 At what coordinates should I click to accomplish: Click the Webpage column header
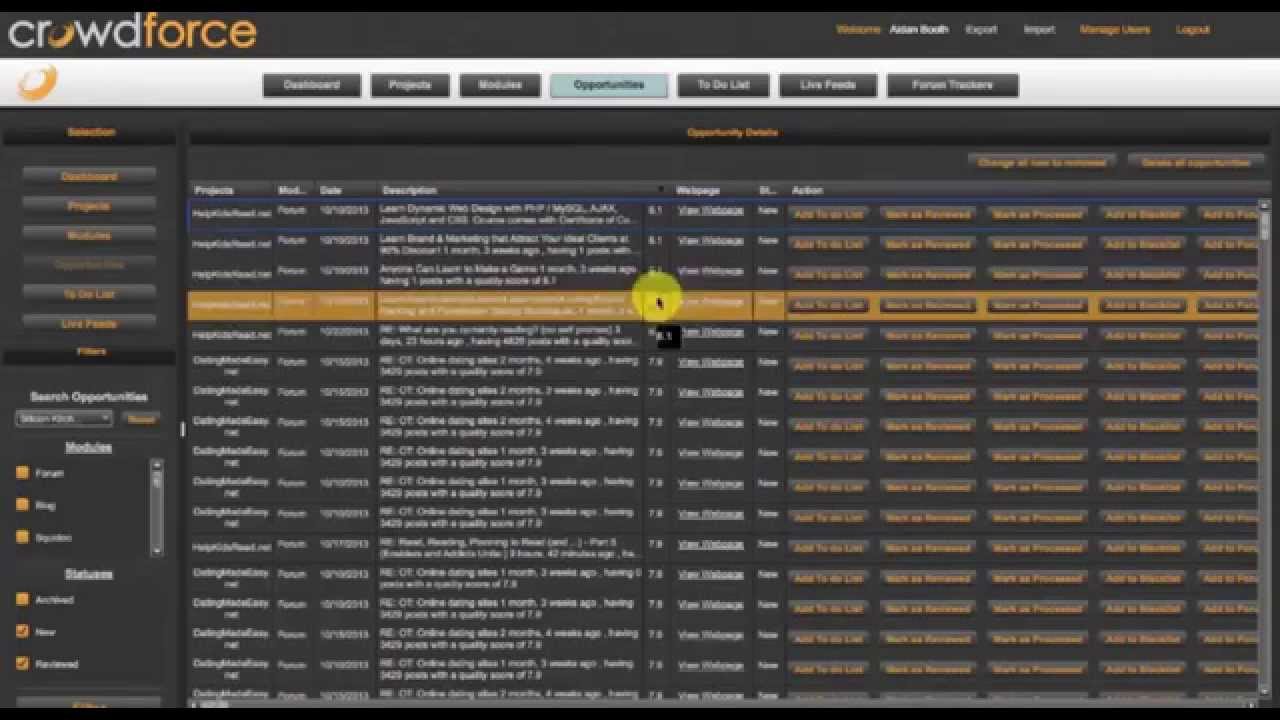[698, 190]
